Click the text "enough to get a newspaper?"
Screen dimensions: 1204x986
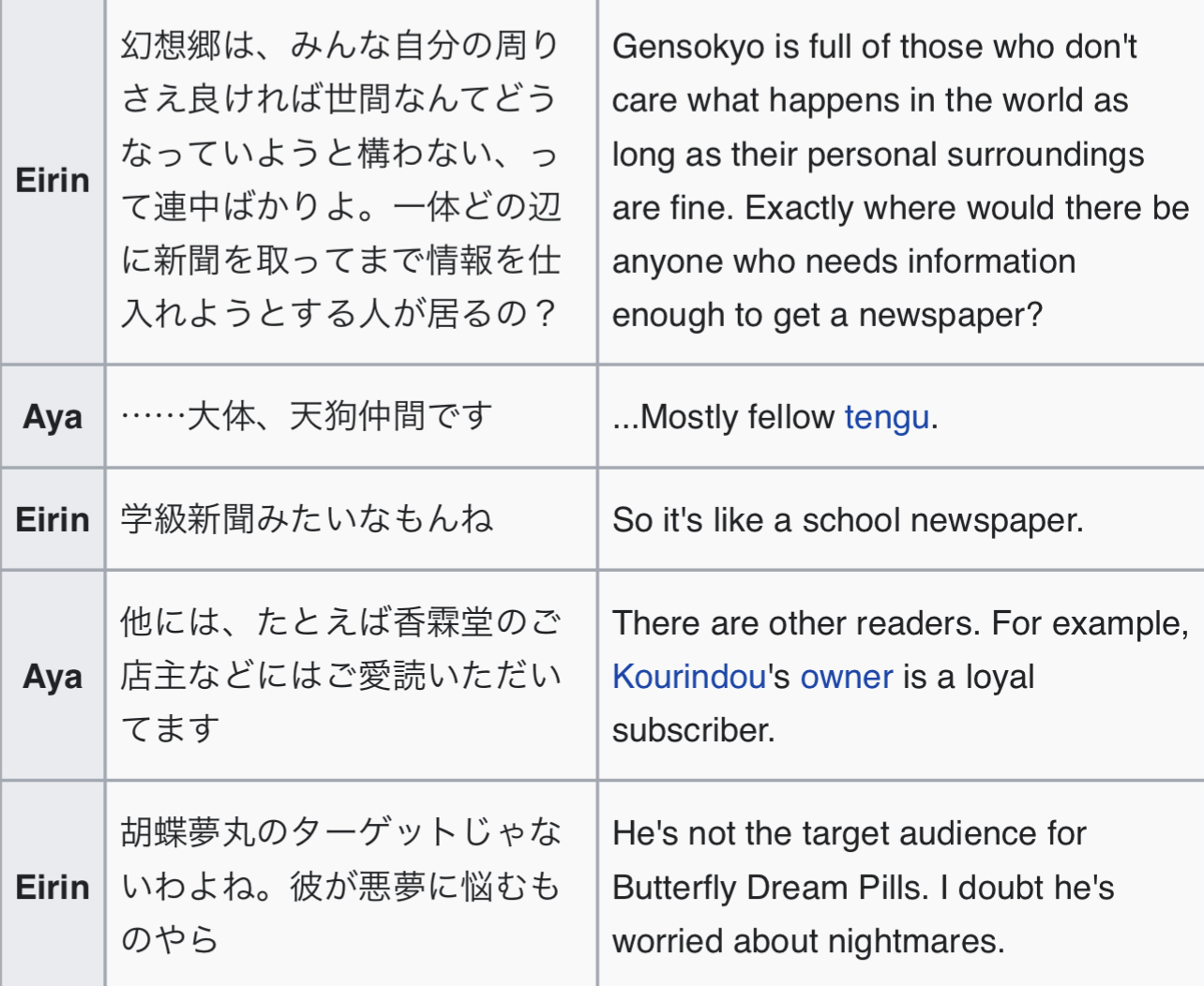pos(827,315)
